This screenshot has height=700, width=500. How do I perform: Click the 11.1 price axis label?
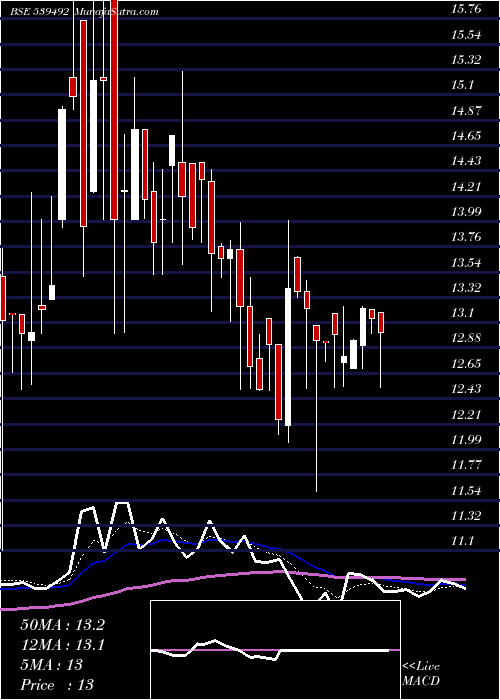(462, 541)
